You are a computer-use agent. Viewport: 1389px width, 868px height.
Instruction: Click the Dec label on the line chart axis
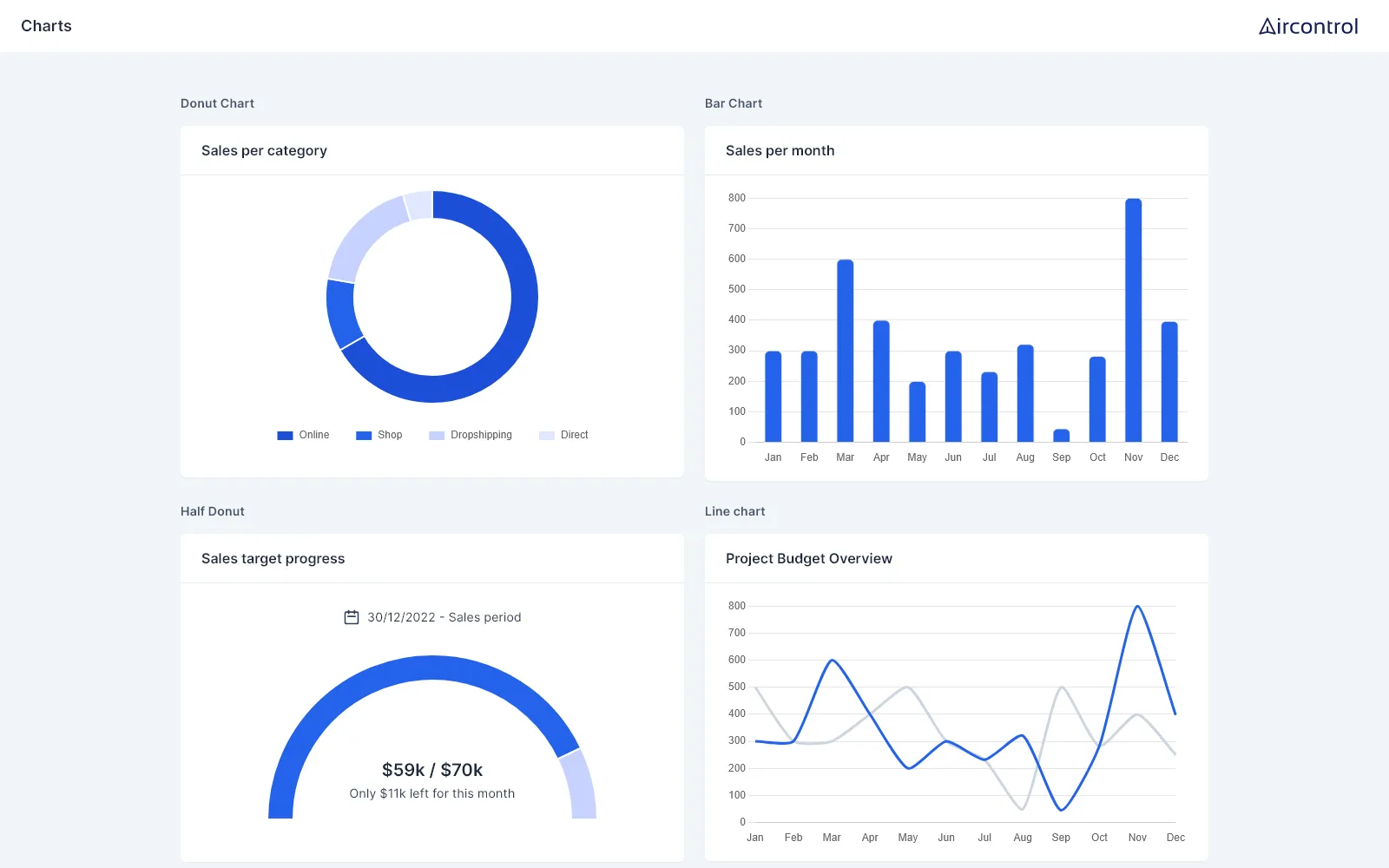pyautogui.click(x=1175, y=838)
